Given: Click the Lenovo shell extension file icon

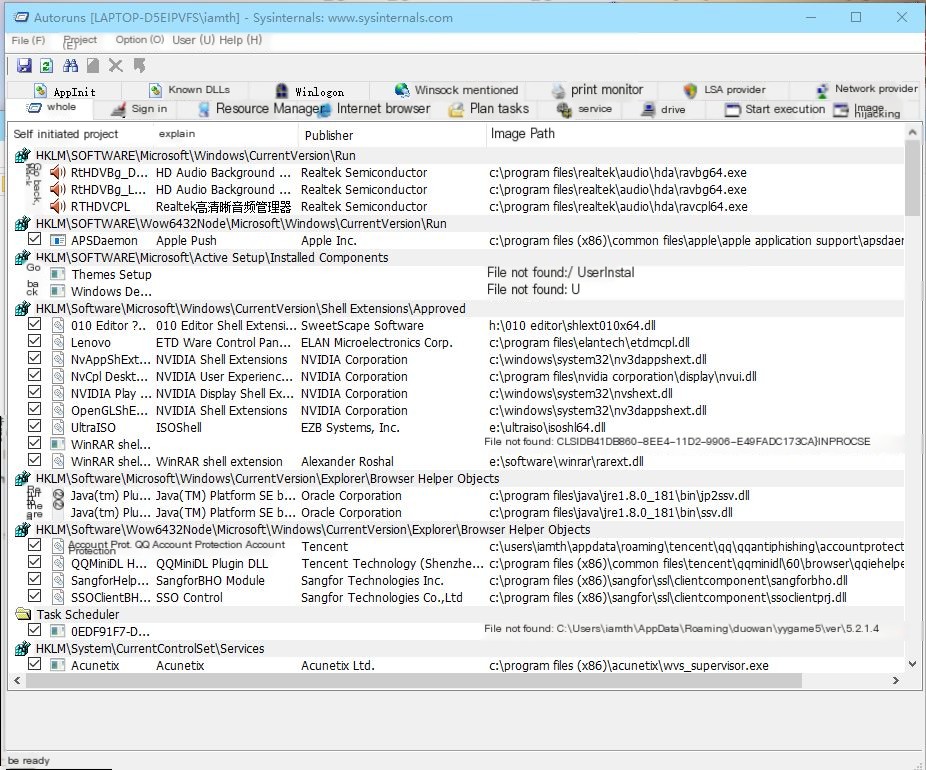Looking at the screenshot, I should pyautogui.click(x=58, y=342).
